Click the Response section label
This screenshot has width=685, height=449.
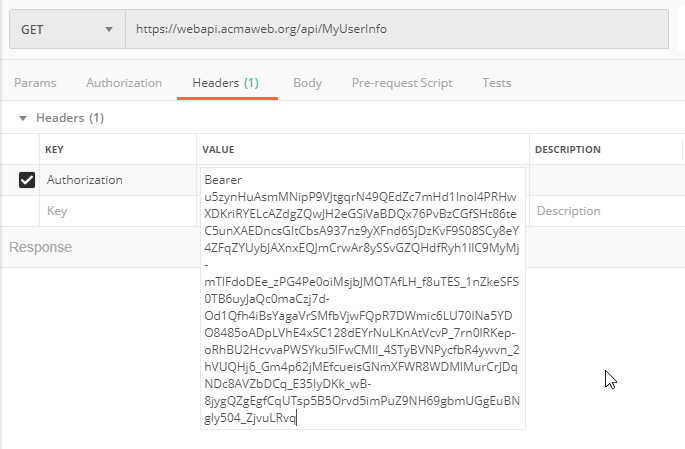point(41,247)
